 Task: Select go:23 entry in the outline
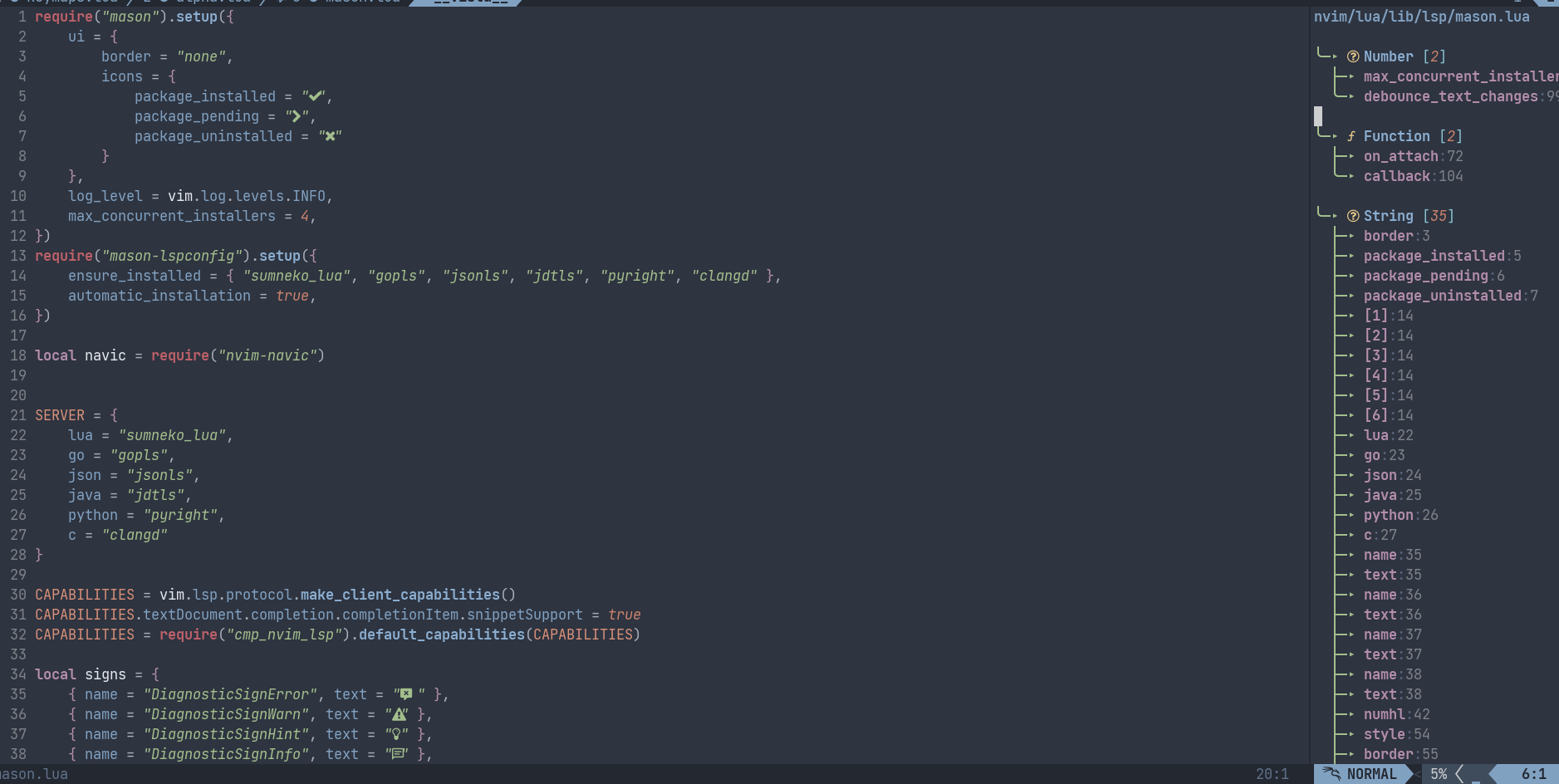point(1384,455)
